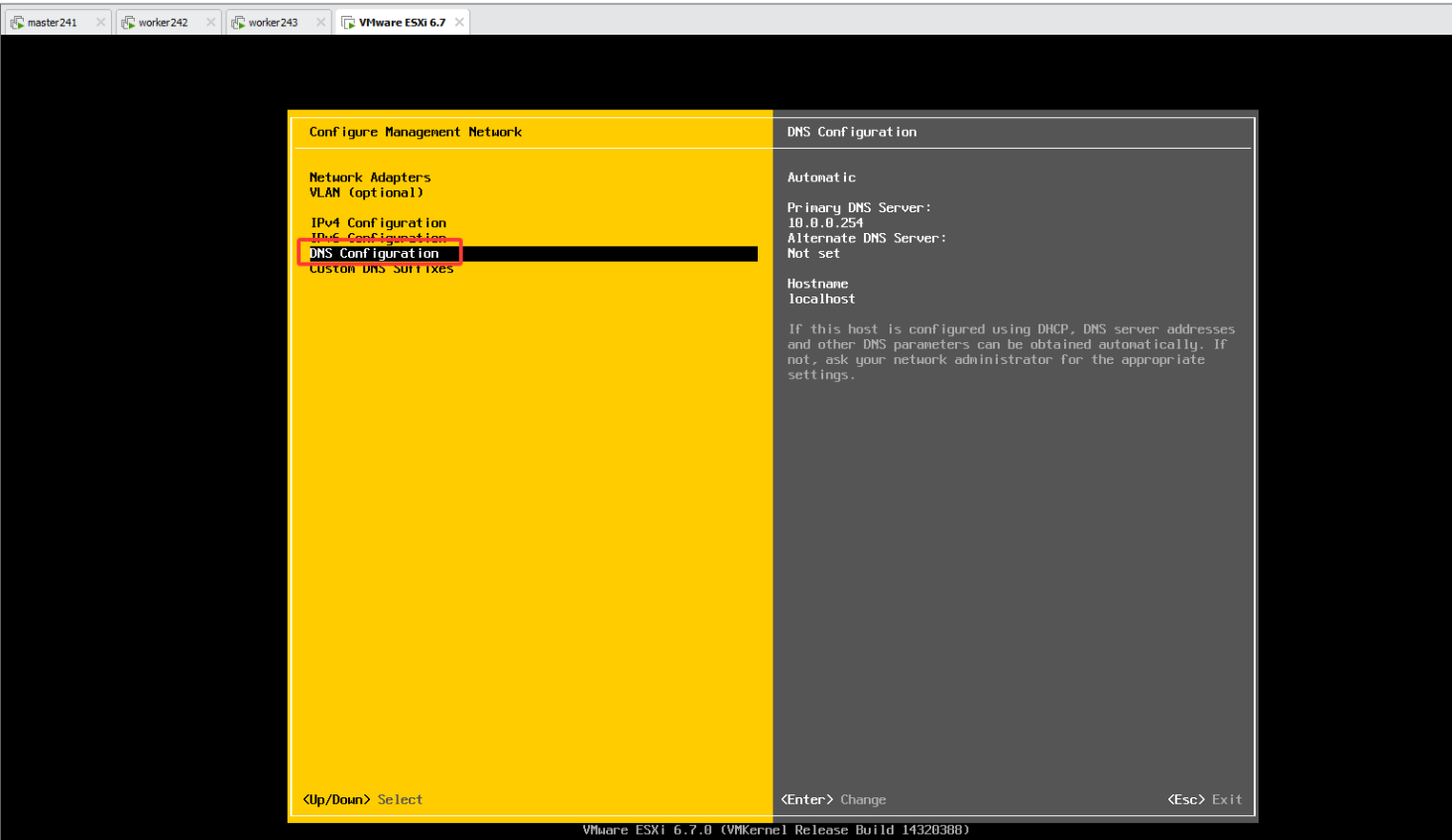Viewport: 1452px width, 840px height.
Task: Close the VMware ESXi 6.7 tab
Action: [459, 22]
